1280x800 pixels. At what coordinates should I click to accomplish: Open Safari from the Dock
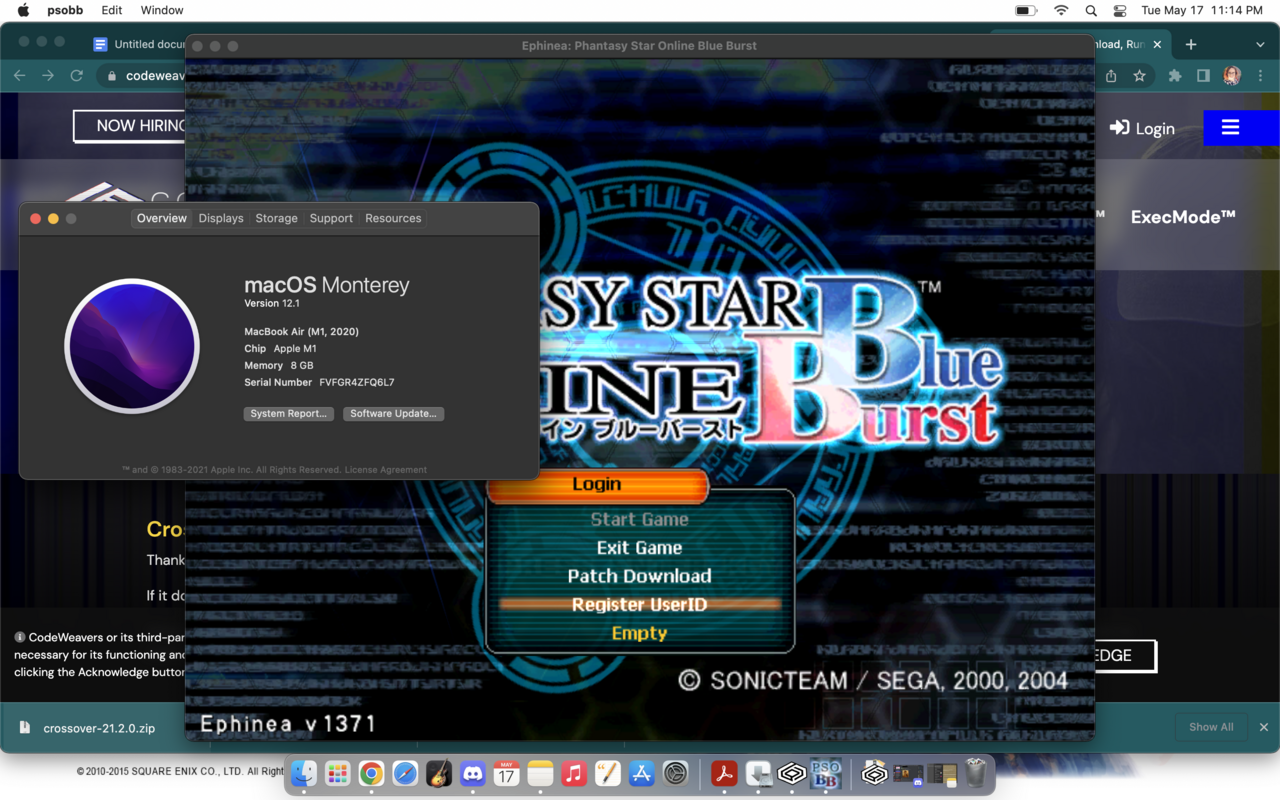click(405, 773)
